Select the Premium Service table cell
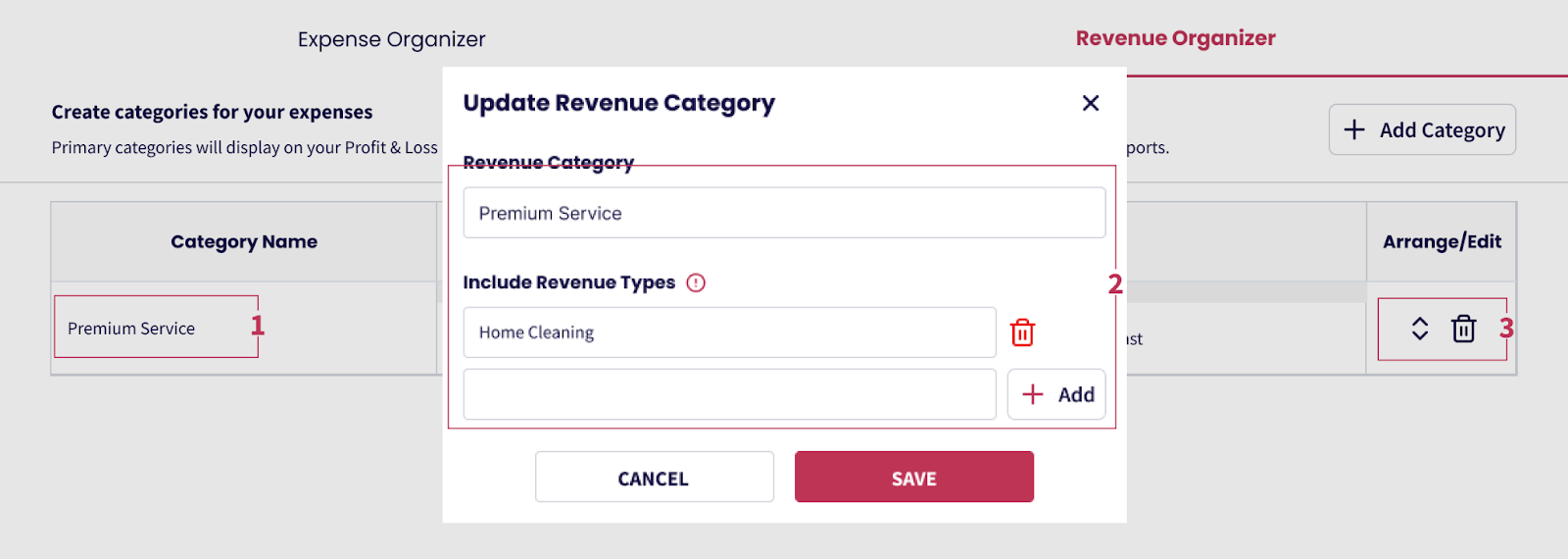Viewport: 1568px width, 559px height. (131, 329)
